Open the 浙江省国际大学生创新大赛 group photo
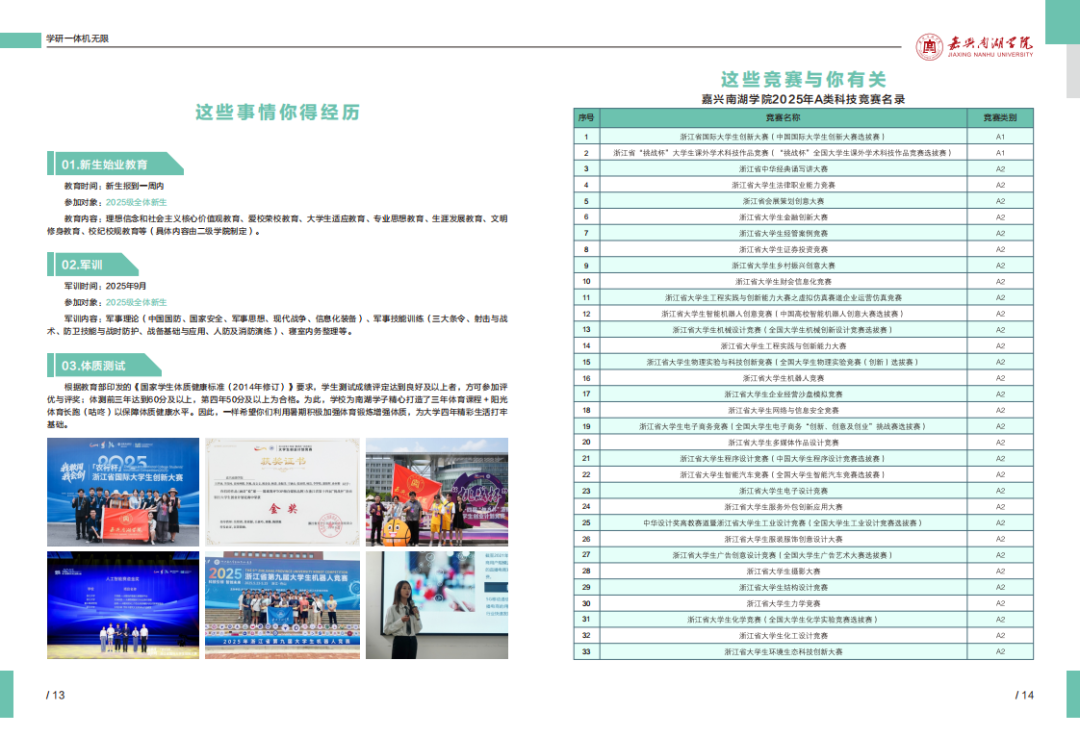 click(x=123, y=492)
